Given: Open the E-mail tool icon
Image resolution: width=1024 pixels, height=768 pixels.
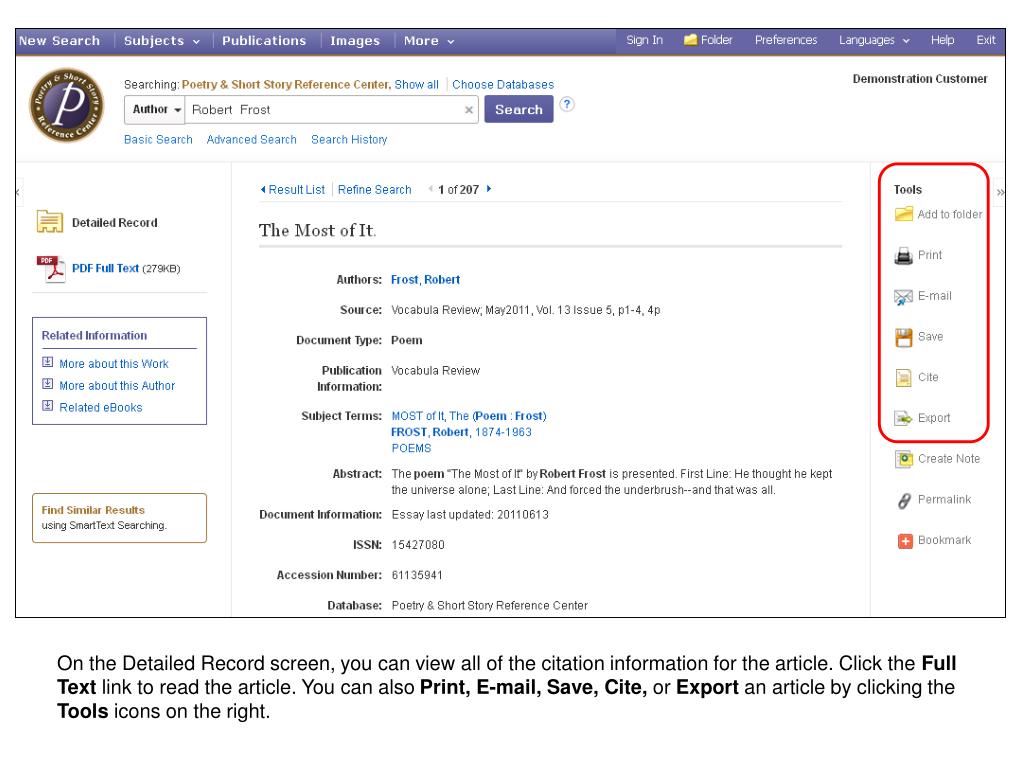Looking at the screenshot, I should (x=904, y=296).
